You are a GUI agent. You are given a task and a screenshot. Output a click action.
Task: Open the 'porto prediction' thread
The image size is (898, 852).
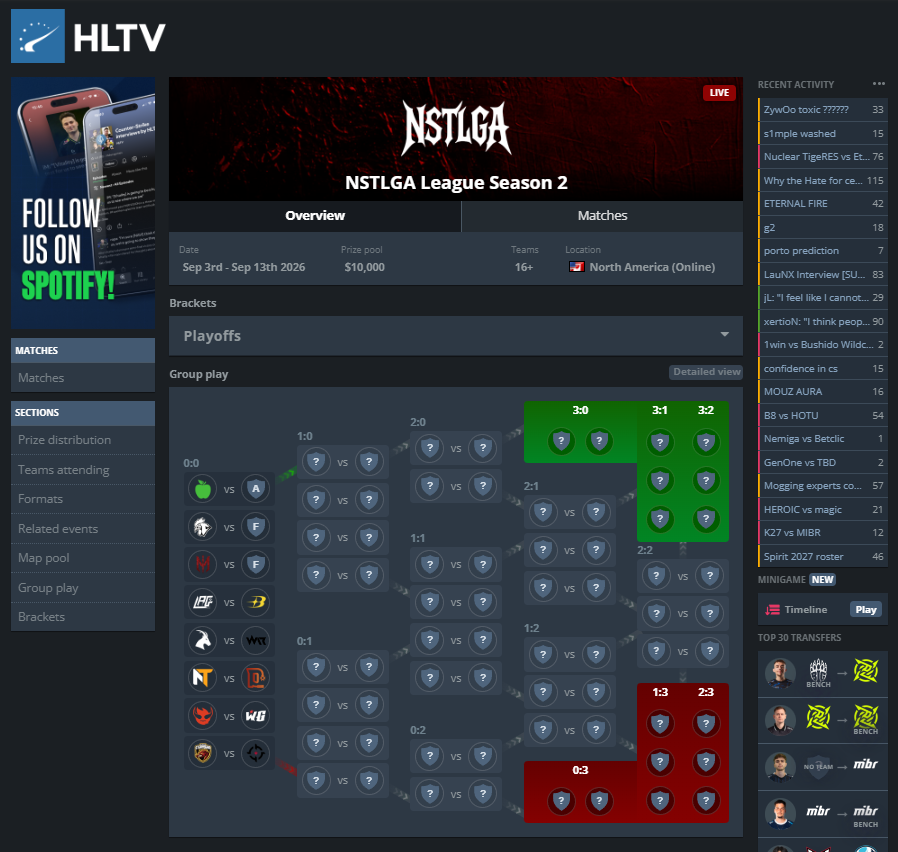click(822, 251)
